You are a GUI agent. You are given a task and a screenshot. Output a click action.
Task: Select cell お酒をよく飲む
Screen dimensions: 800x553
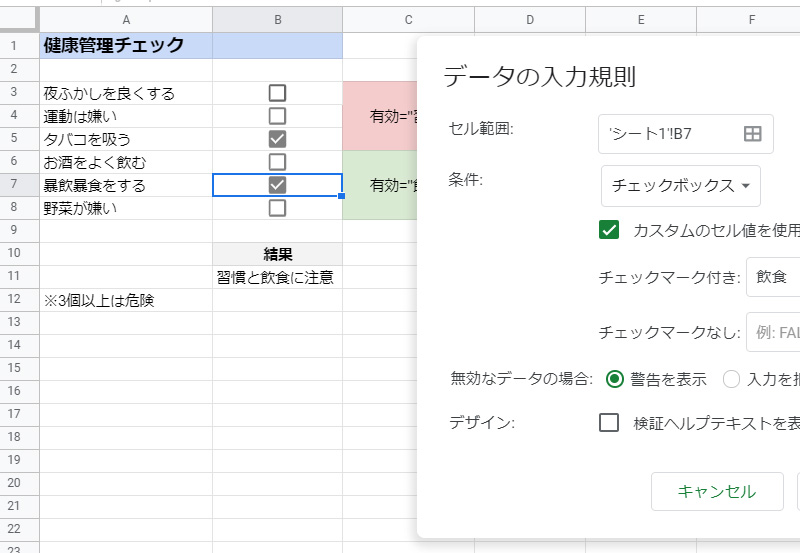[126, 162]
